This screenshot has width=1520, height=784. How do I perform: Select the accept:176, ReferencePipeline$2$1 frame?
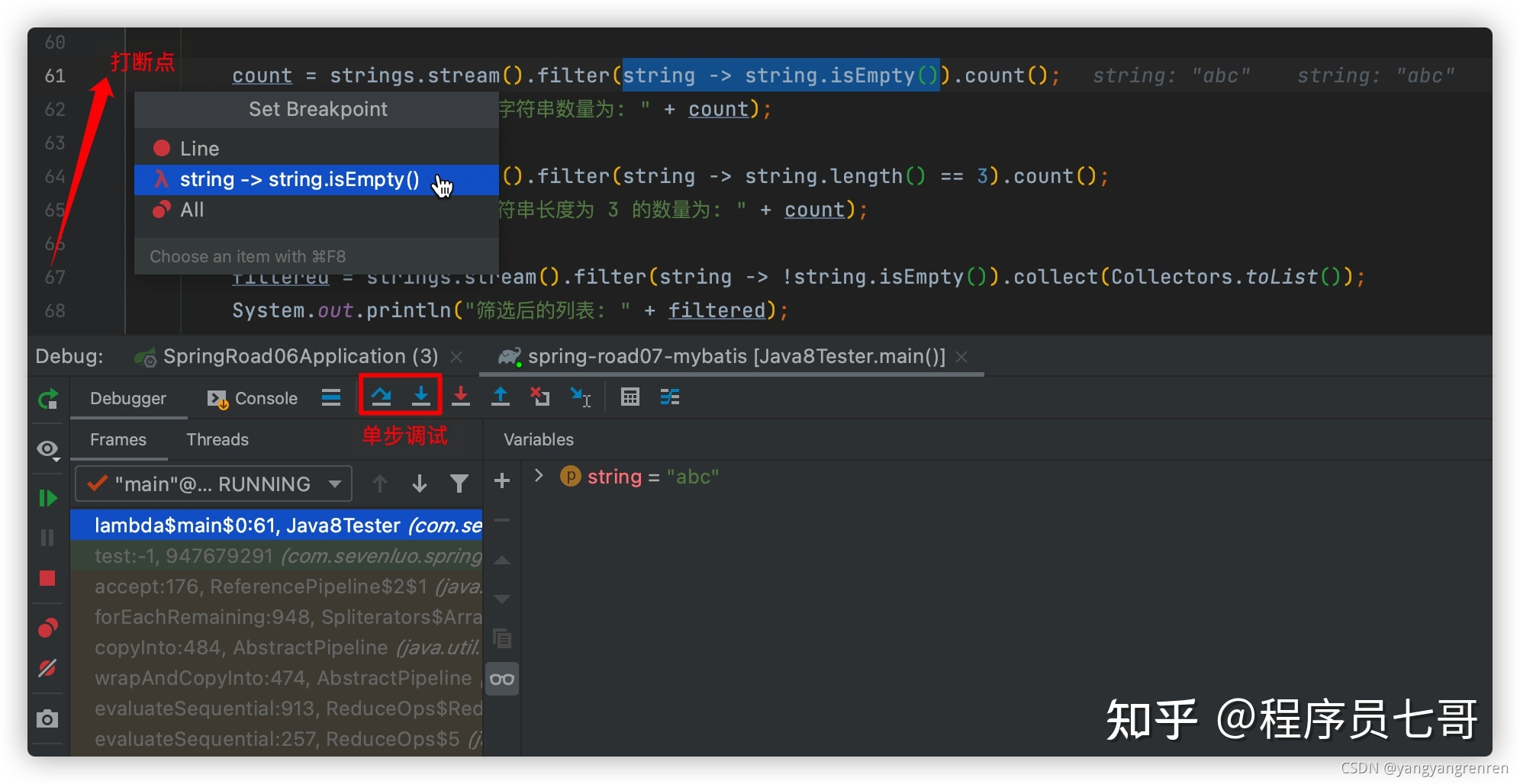click(276, 586)
